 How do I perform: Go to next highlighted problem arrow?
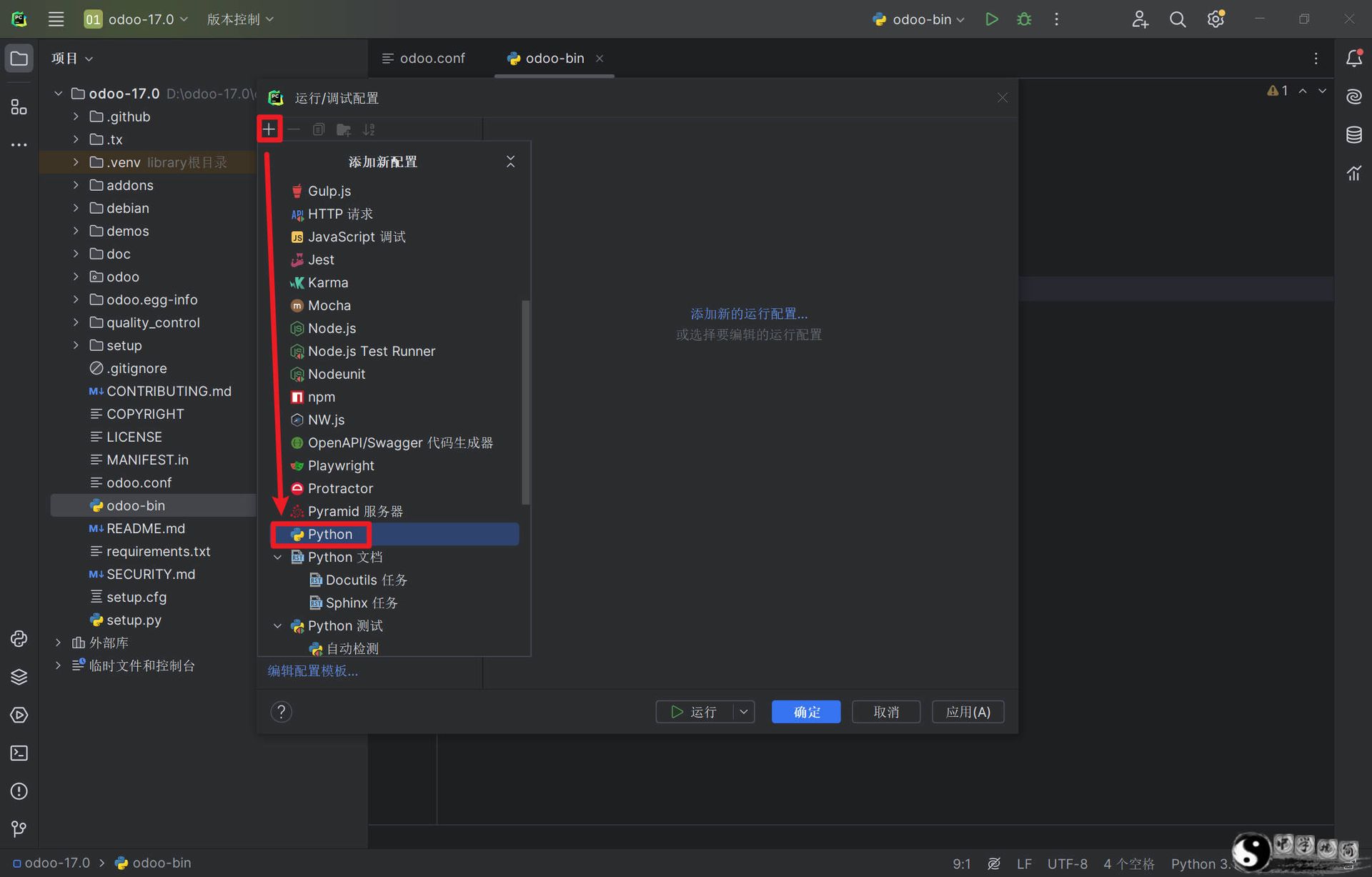click(1322, 91)
